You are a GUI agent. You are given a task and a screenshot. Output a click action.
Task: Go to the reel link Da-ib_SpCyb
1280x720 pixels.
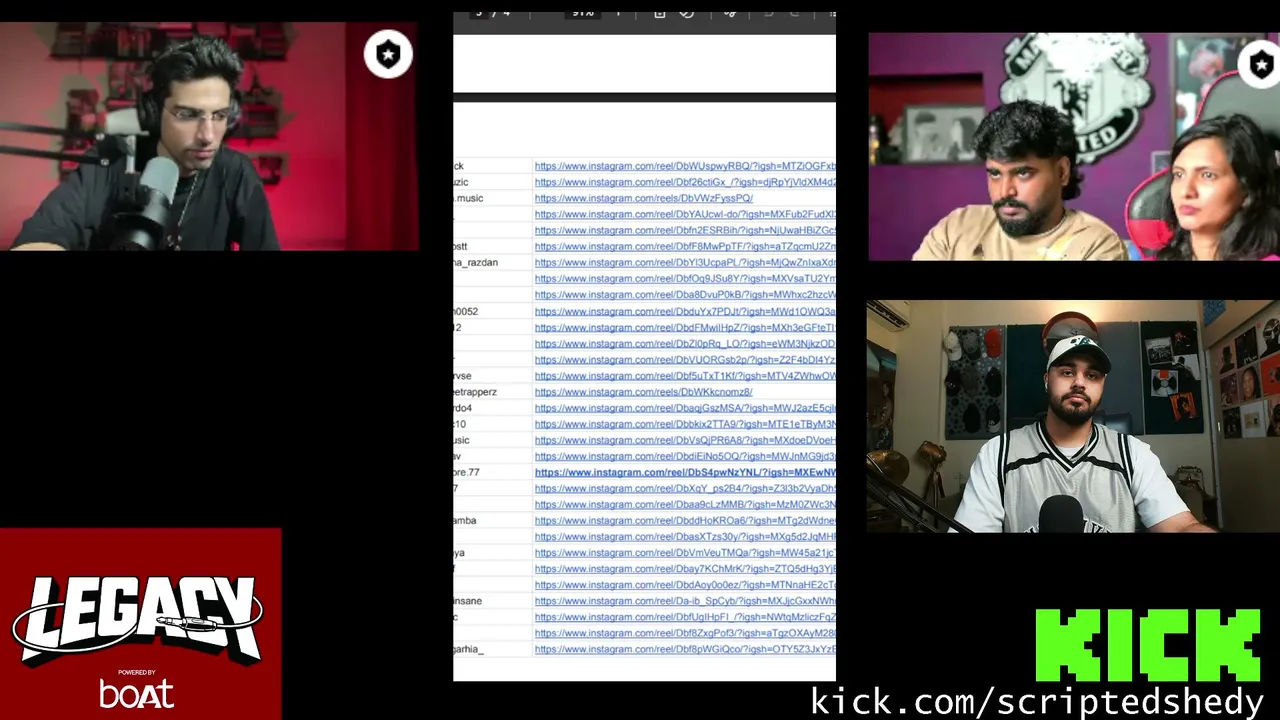point(685,601)
